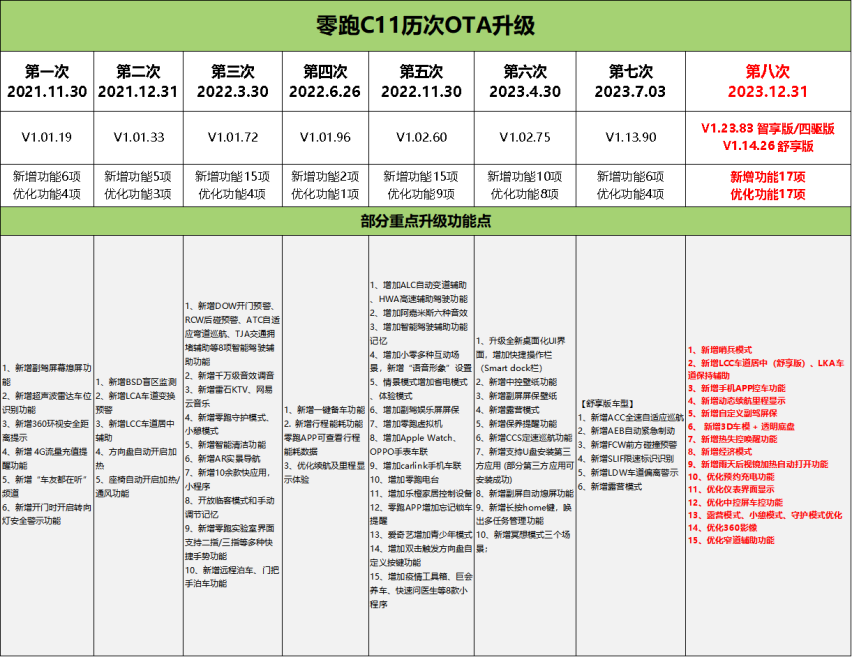Click 'V1.23.83 智享版/四驱版' version text

[x=768, y=129]
